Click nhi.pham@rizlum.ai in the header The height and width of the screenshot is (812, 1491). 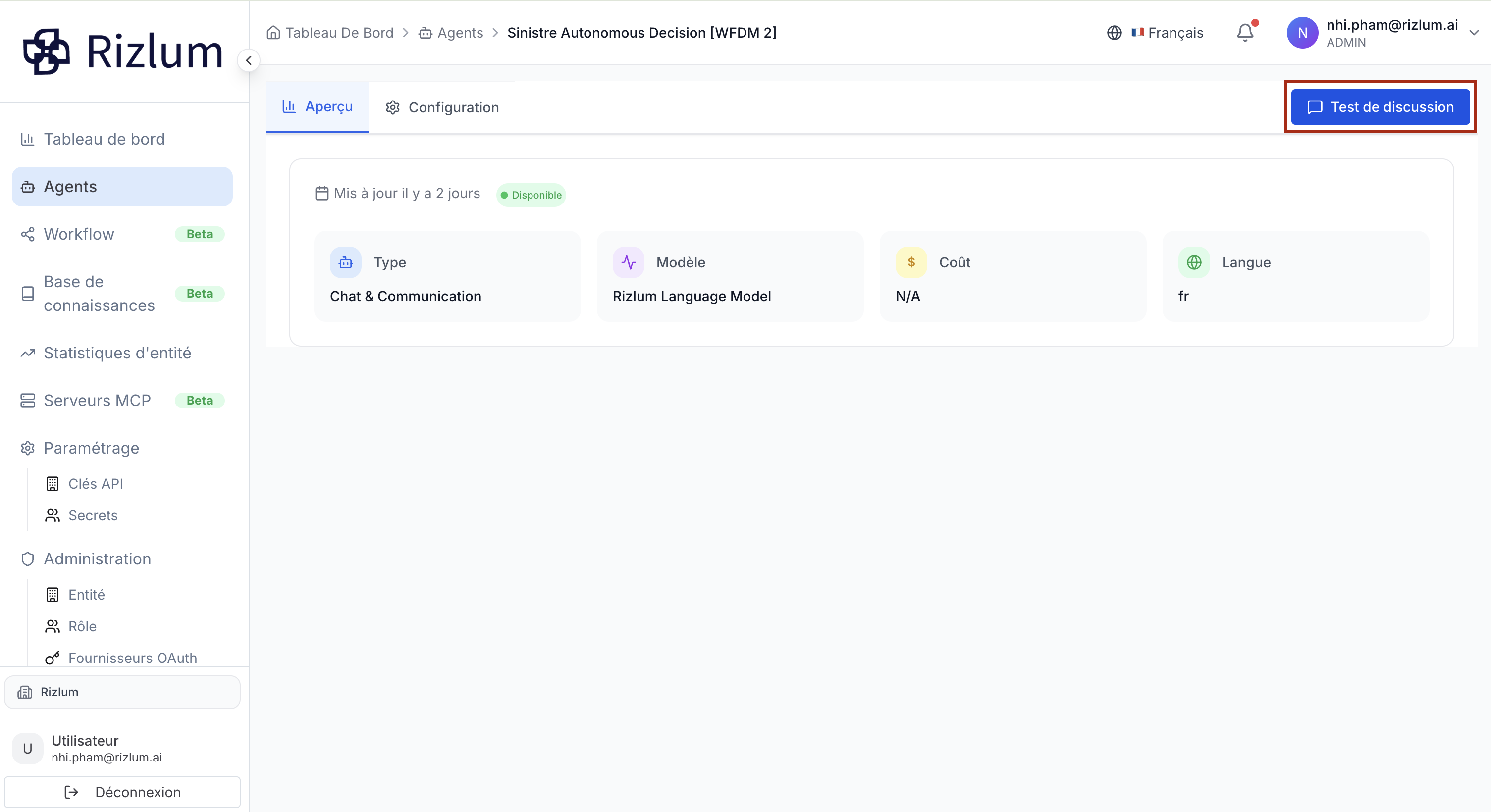(x=1392, y=24)
